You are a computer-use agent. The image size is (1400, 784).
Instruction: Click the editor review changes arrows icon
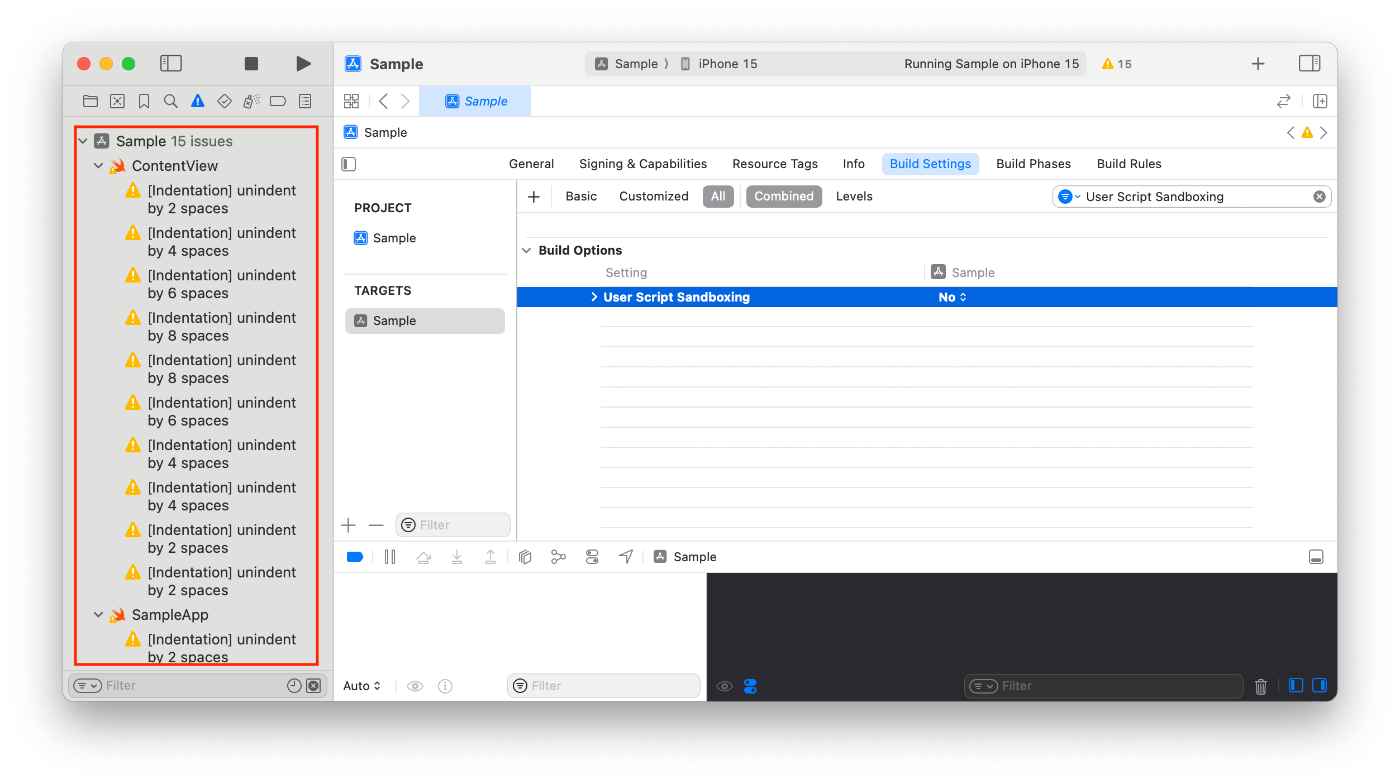click(1284, 101)
